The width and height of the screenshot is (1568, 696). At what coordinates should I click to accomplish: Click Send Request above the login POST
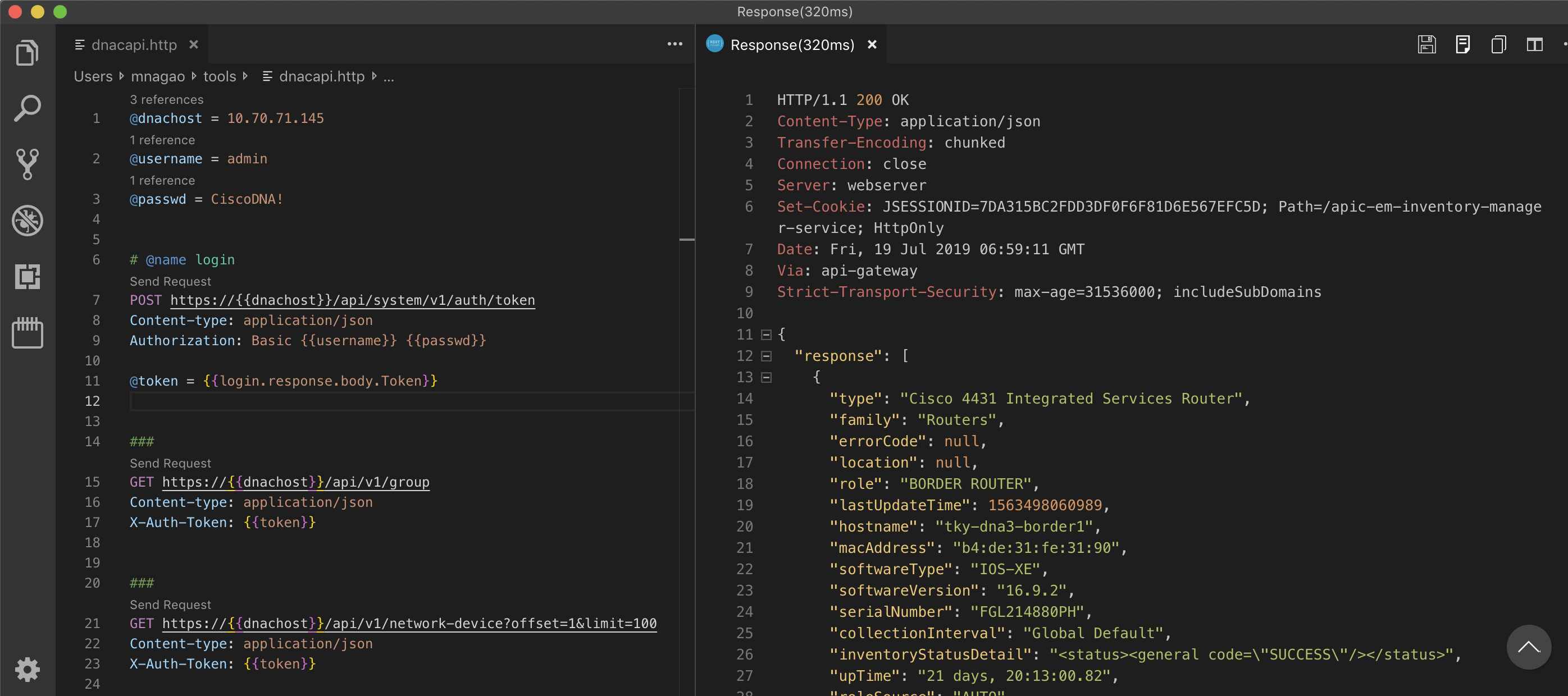[170, 281]
